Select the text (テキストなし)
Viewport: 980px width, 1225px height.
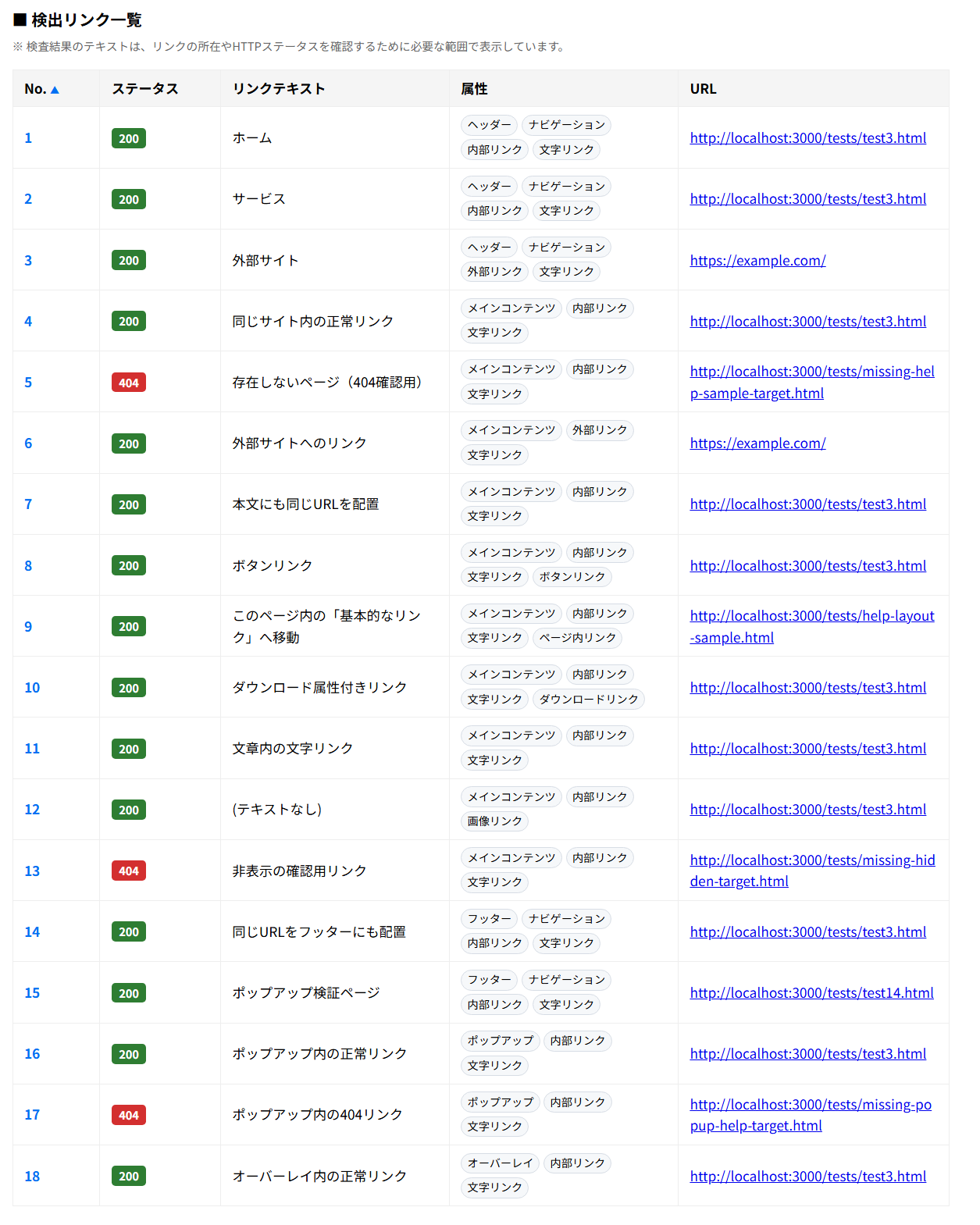tap(277, 810)
